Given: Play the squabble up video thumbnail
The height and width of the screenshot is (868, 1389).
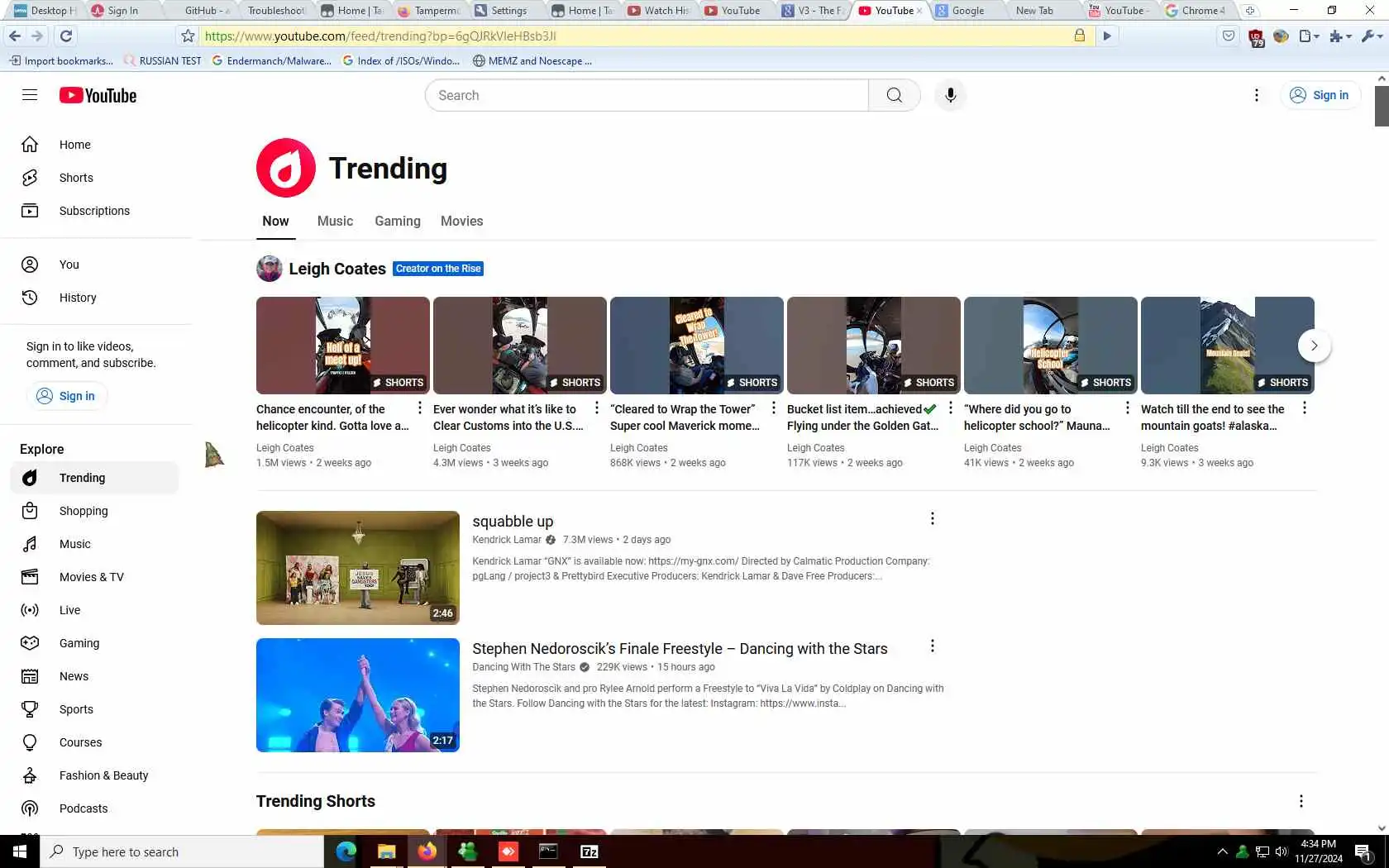Looking at the screenshot, I should [358, 568].
